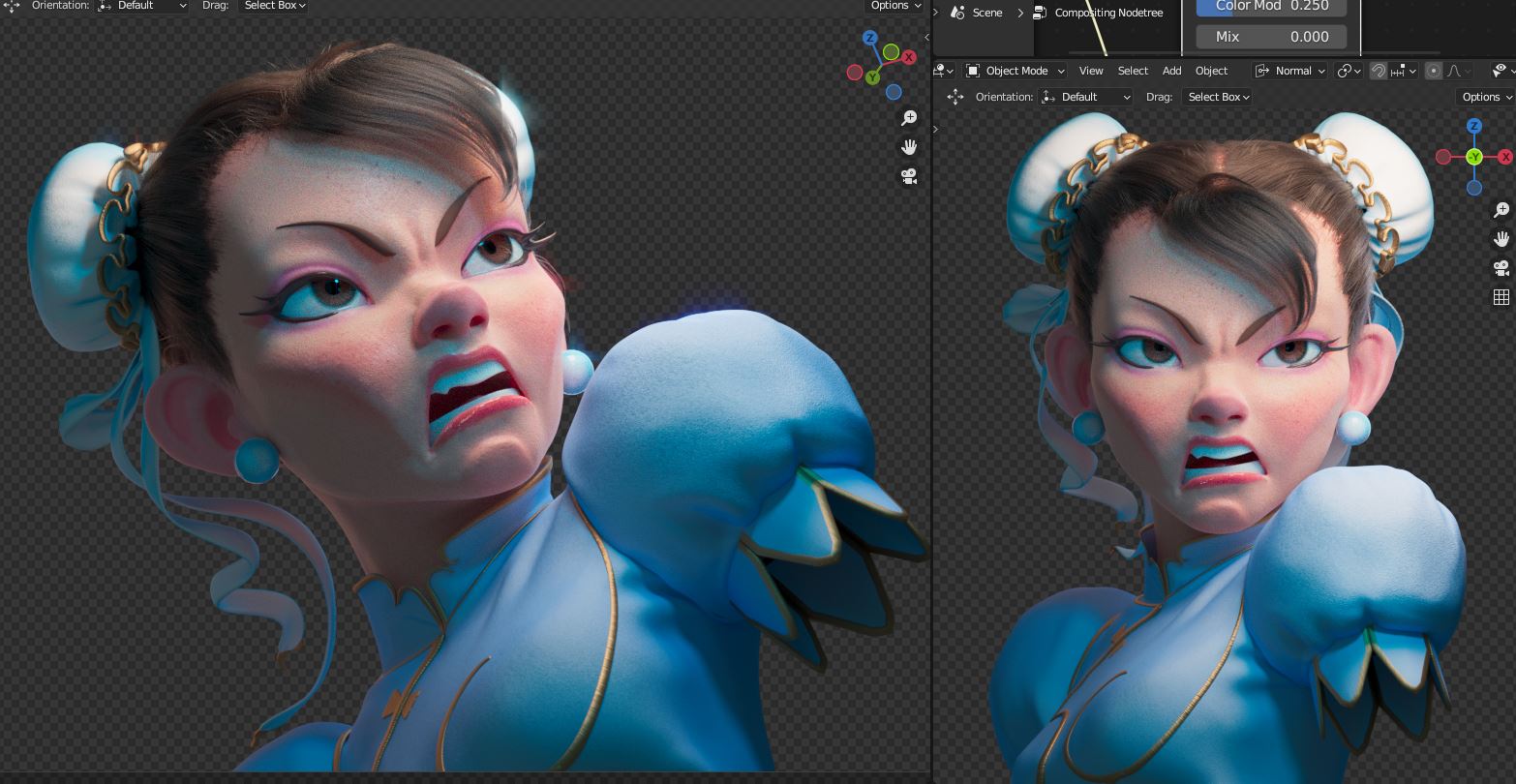The height and width of the screenshot is (784, 1516).
Task: Click the node editor horizontal scrollbar
Action: click(1255, 53)
